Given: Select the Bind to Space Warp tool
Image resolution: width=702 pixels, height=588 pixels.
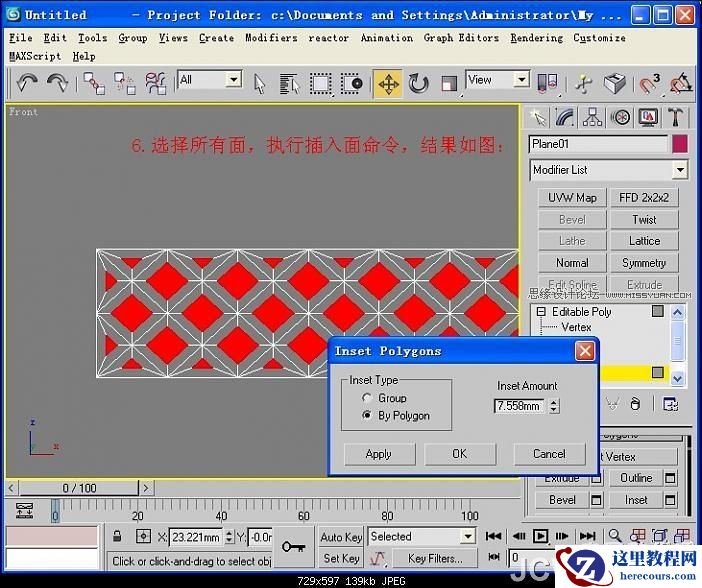Looking at the screenshot, I should pos(155,83).
